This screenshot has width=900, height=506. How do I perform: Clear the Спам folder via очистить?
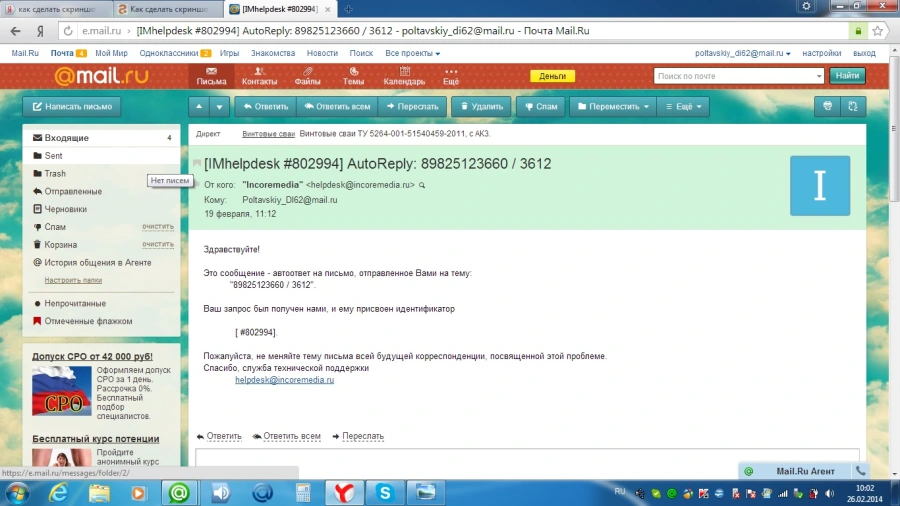158,227
